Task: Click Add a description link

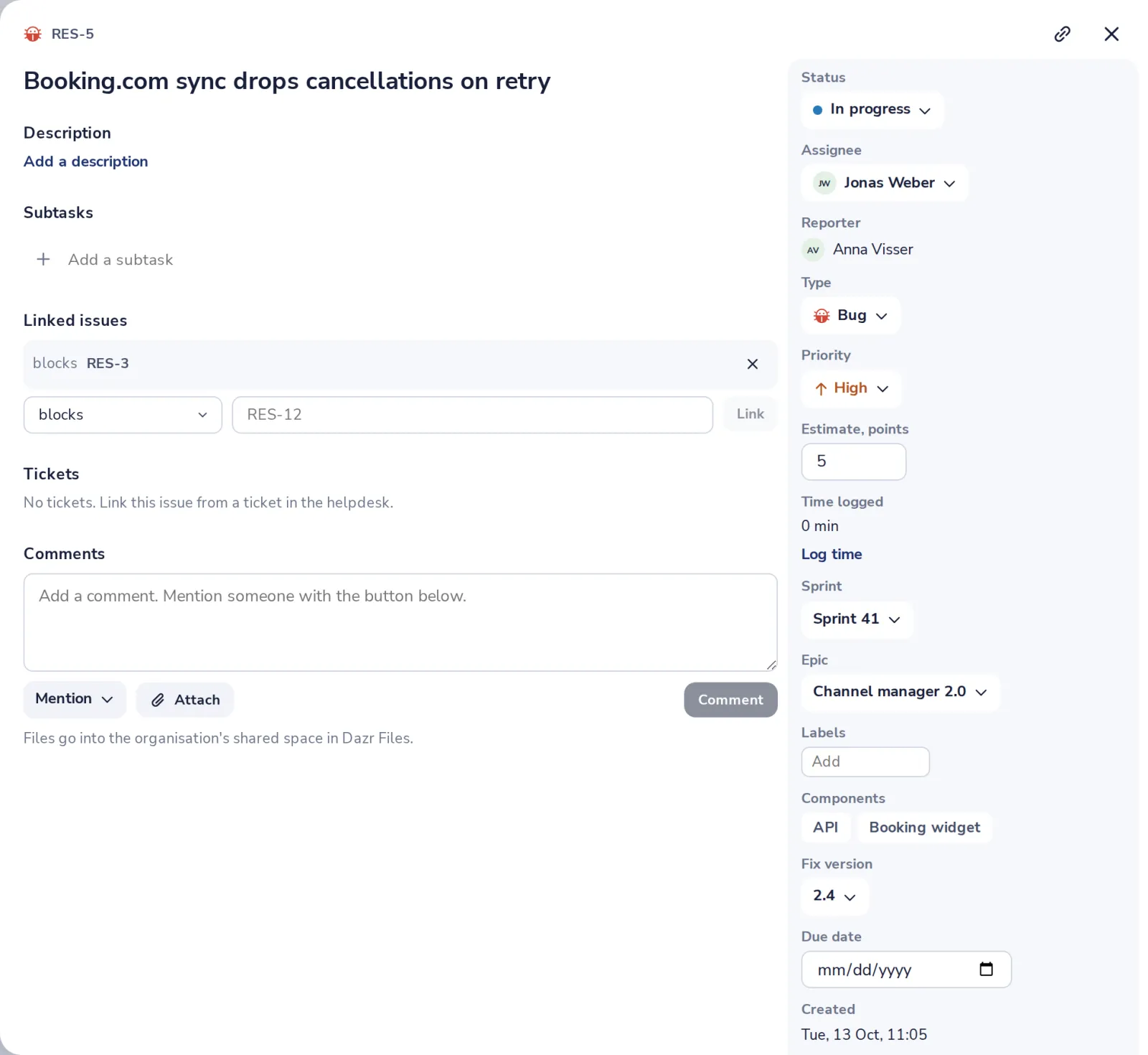Action: point(85,161)
